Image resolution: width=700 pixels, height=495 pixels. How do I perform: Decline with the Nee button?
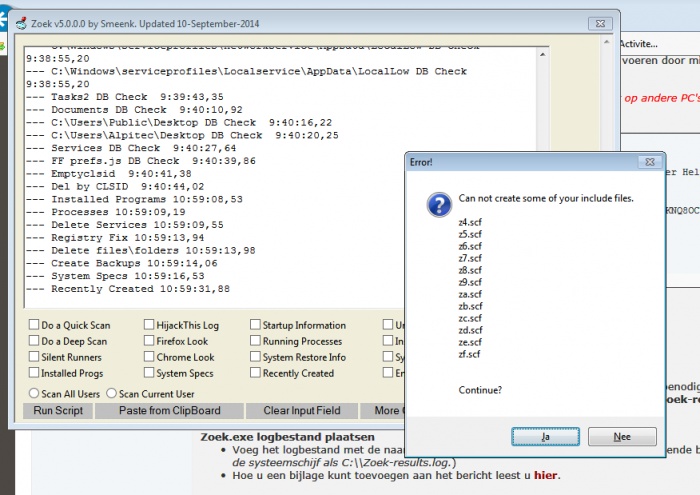[622, 437]
